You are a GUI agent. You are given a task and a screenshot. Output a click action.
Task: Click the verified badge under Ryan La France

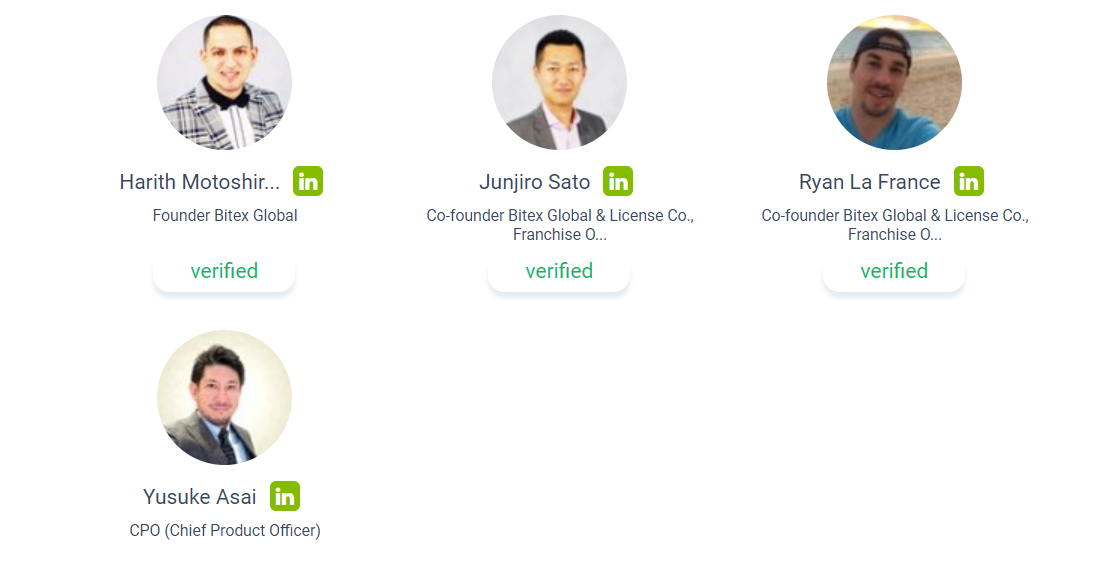894,271
